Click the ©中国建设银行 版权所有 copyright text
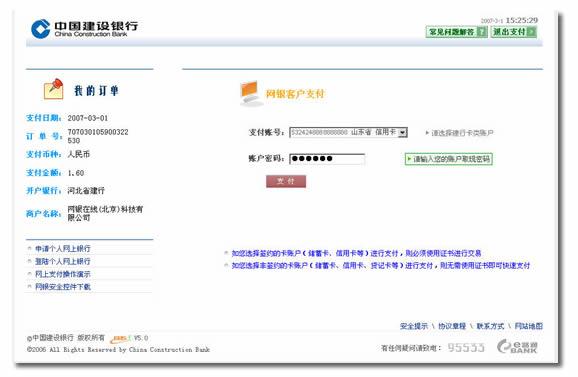The image size is (578, 377). pyautogui.click(x=66, y=338)
